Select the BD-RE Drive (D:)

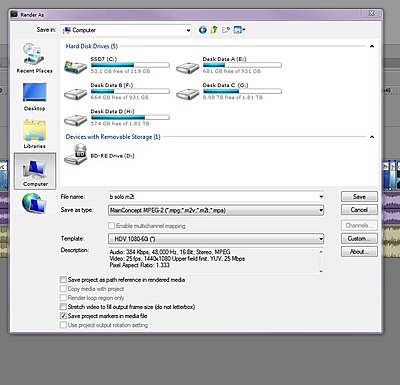99,155
